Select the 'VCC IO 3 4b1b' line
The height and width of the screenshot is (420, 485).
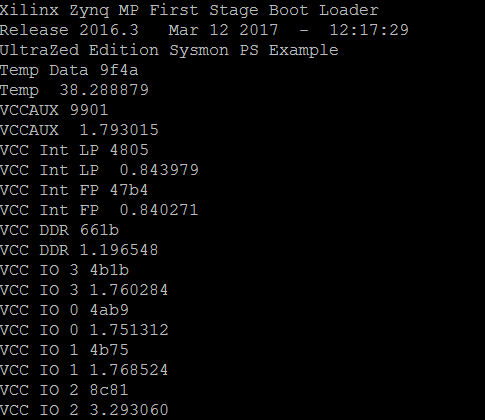[64, 270]
